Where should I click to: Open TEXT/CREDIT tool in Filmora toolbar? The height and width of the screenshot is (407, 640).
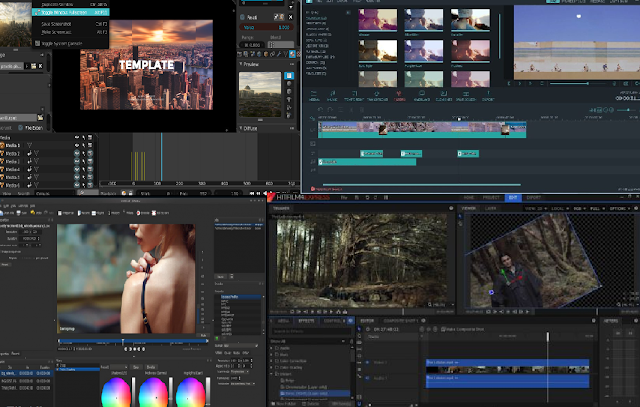(x=354, y=96)
